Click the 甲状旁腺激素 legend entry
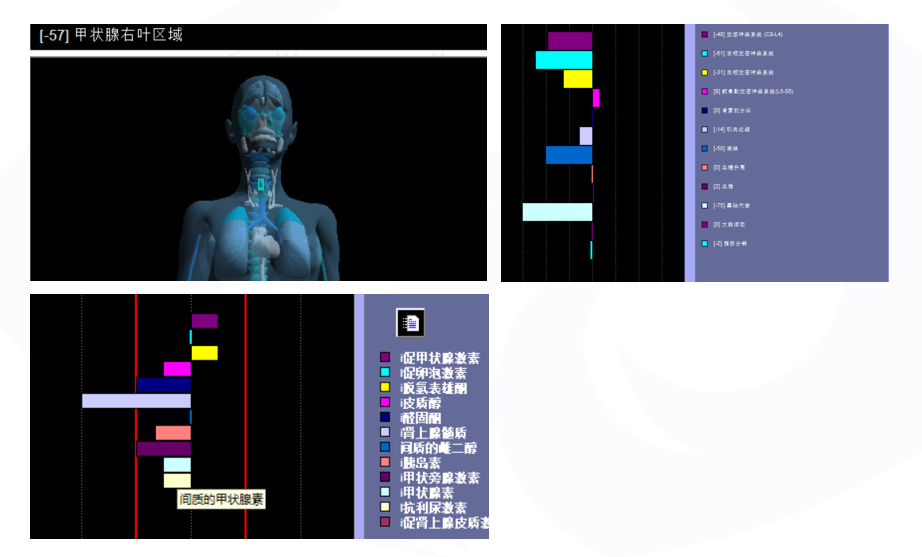Screen dimensions: 922x557 point(440,477)
